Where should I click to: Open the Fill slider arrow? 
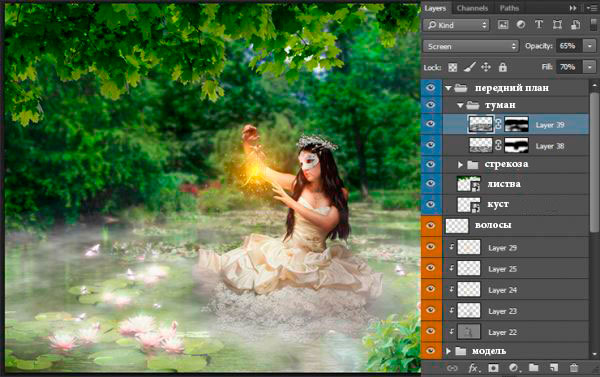(x=589, y=67)
